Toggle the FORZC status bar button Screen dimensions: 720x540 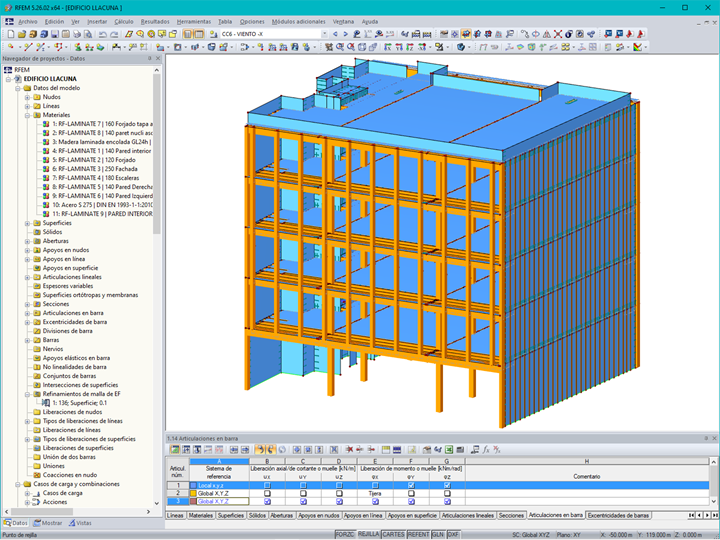click(x=345, y=535)
